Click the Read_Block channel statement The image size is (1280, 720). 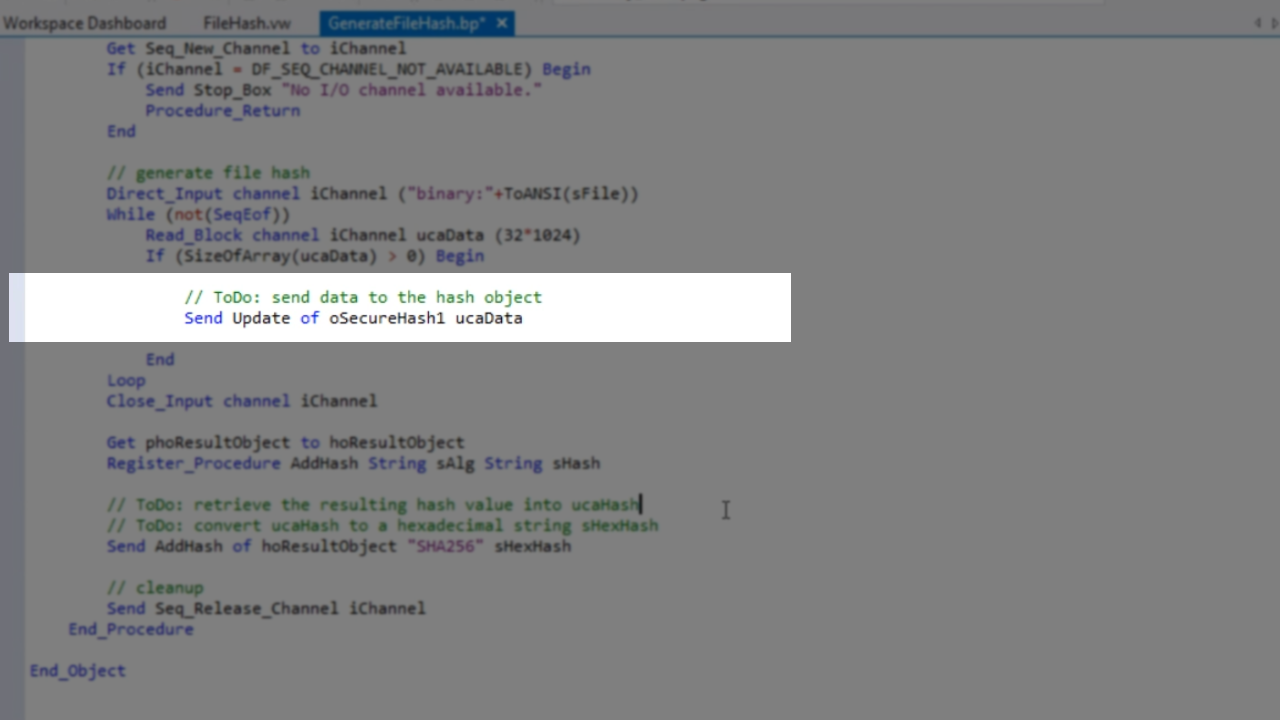point(362,235)
